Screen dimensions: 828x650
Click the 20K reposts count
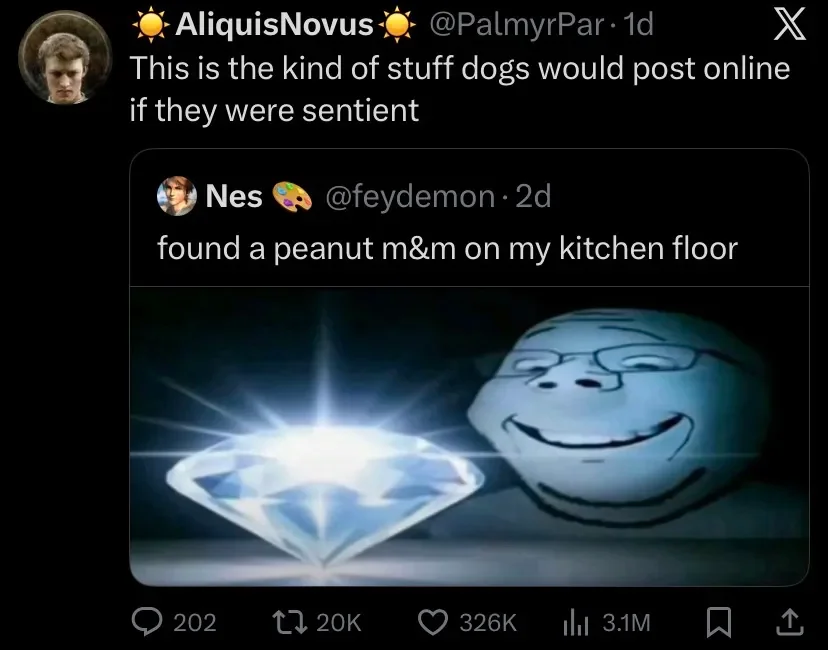(x=338, y=622)
